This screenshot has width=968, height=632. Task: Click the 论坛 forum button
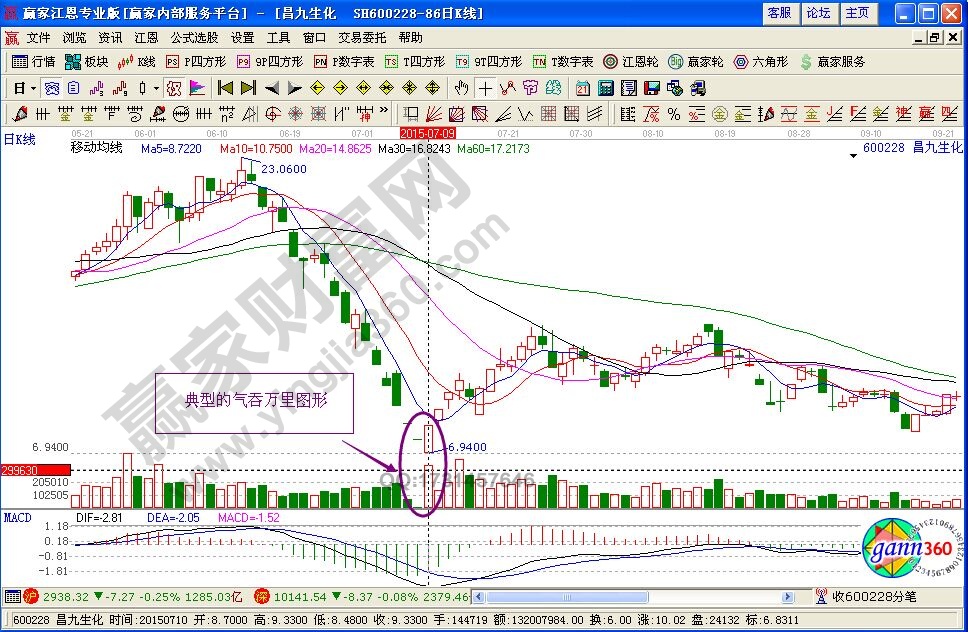(818, 13)
